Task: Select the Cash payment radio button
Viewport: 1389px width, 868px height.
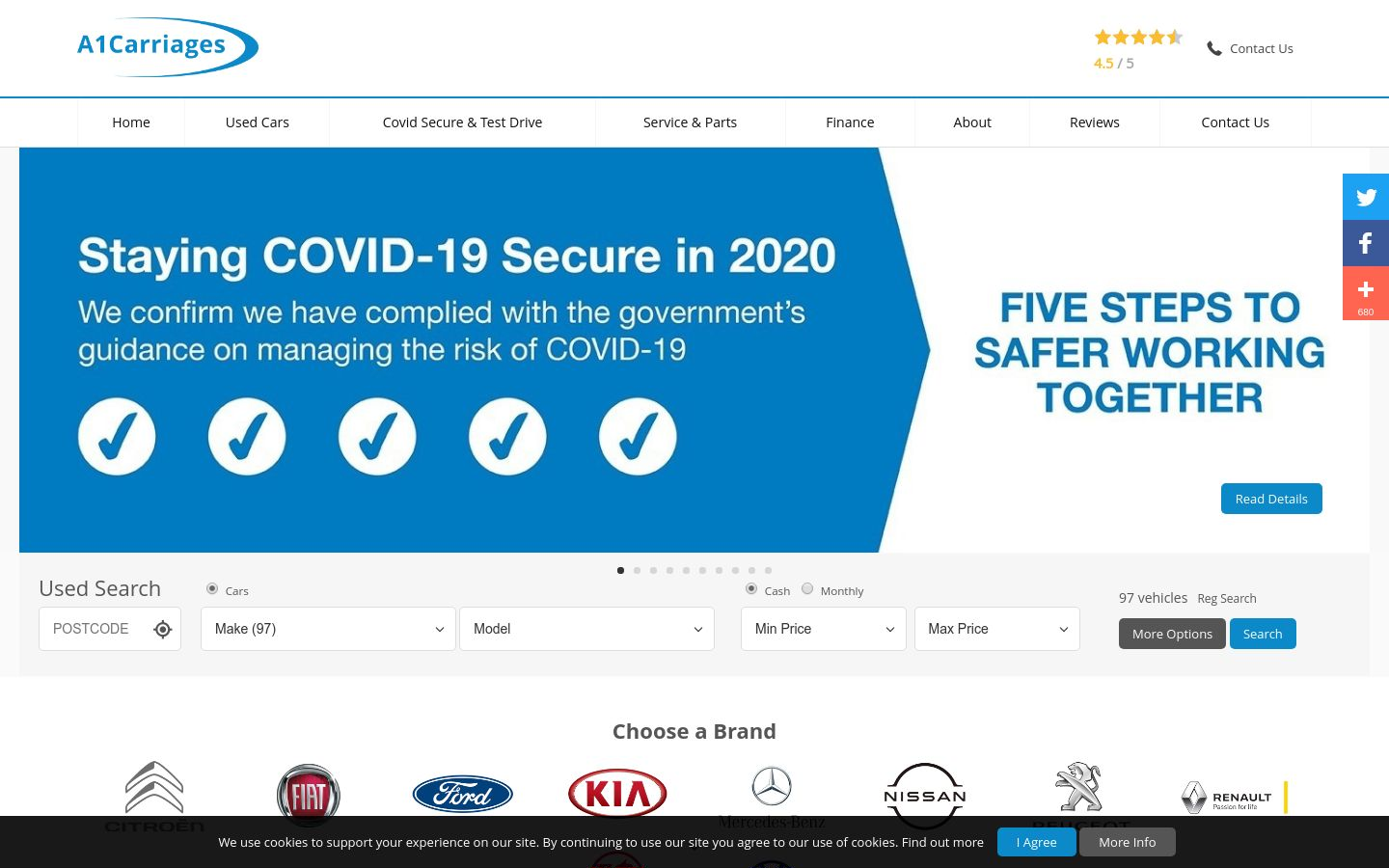Action: click(x=751, y=588)
